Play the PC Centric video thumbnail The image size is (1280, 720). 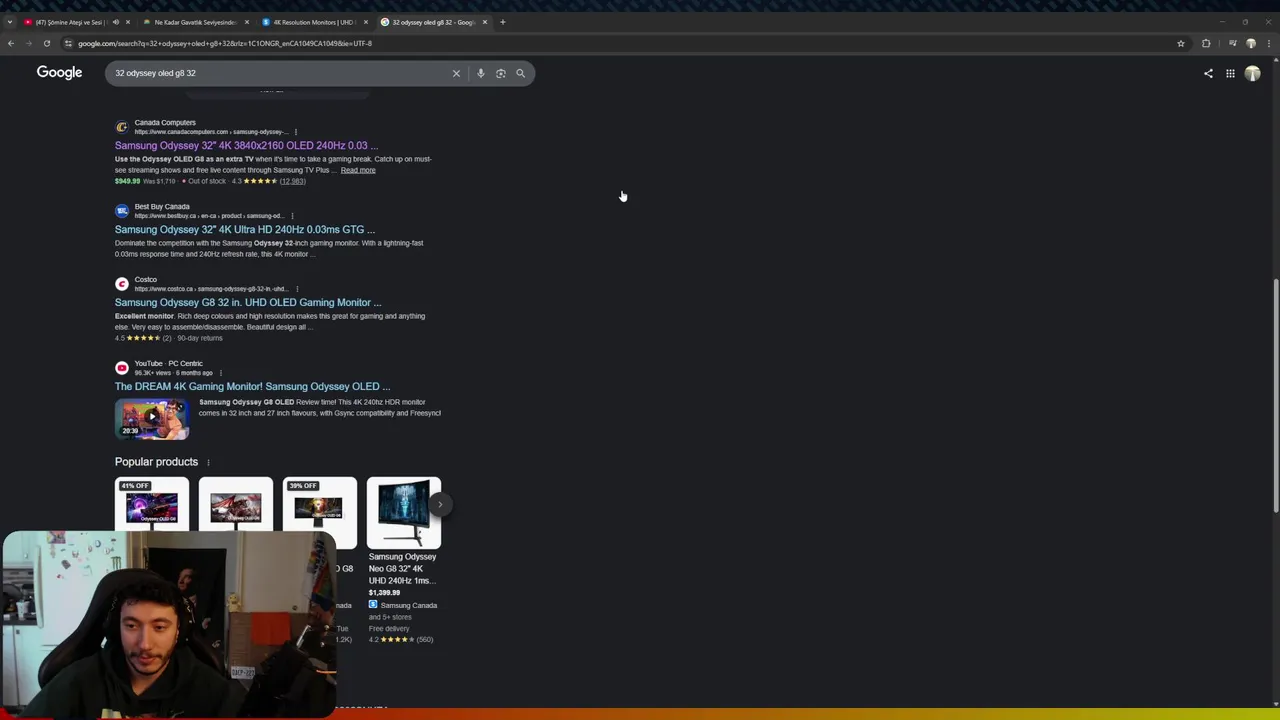pos(152,419)
